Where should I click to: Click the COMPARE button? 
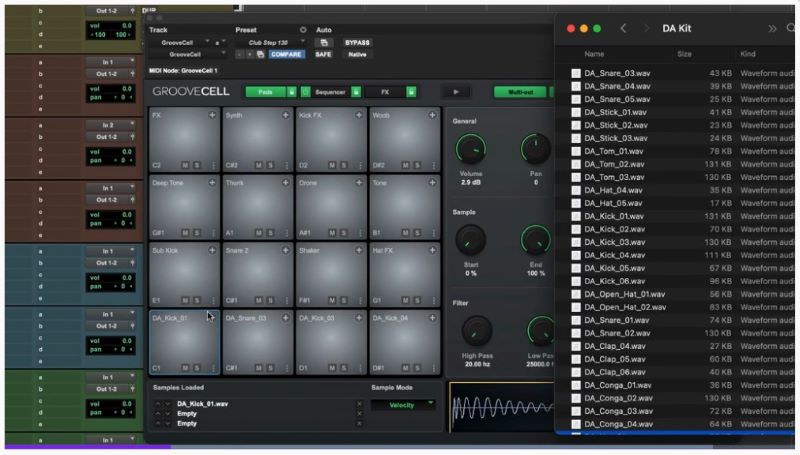point(286,55)
